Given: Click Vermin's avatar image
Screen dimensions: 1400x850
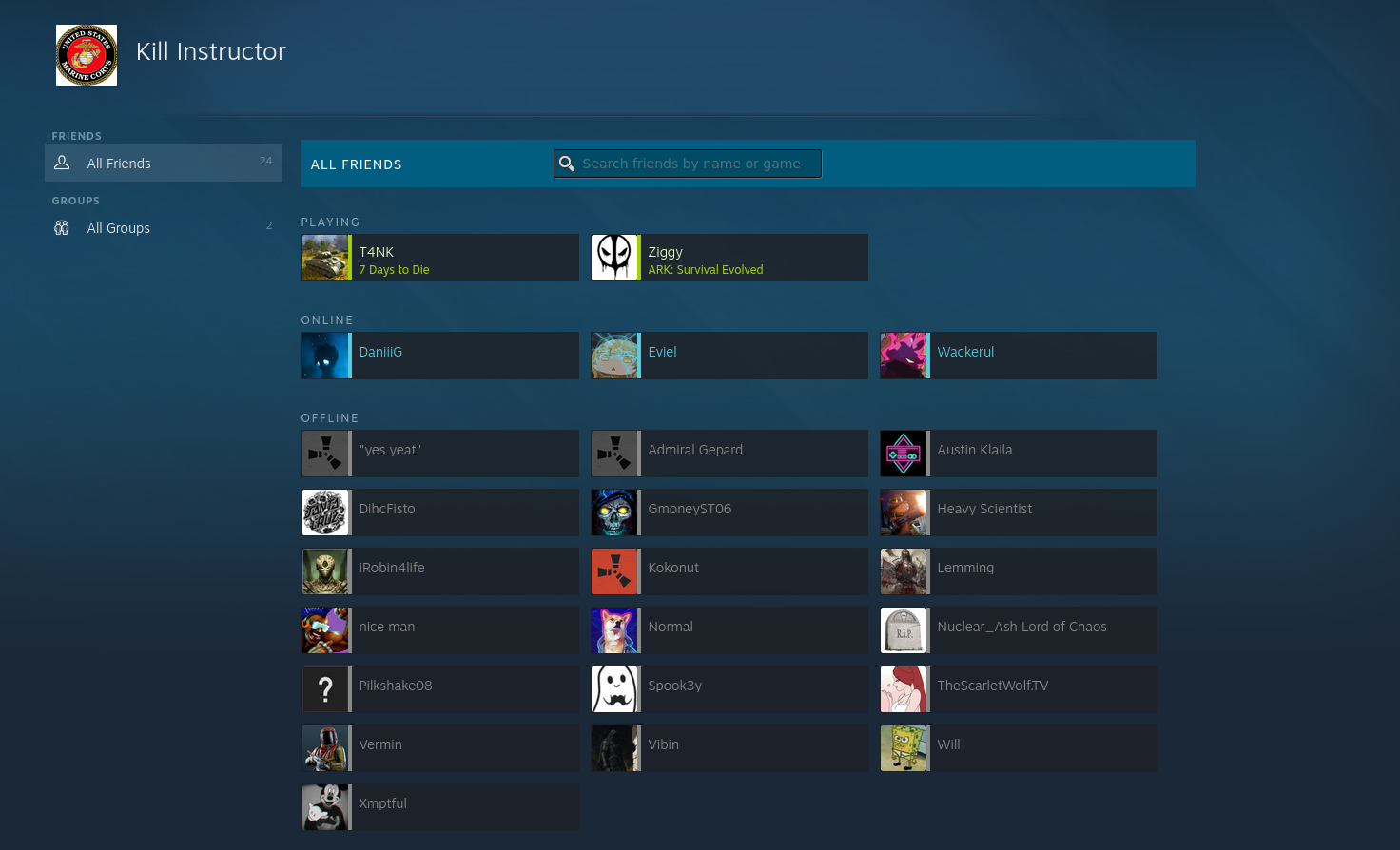Looking at the screenshot, I should pos(325,748).
